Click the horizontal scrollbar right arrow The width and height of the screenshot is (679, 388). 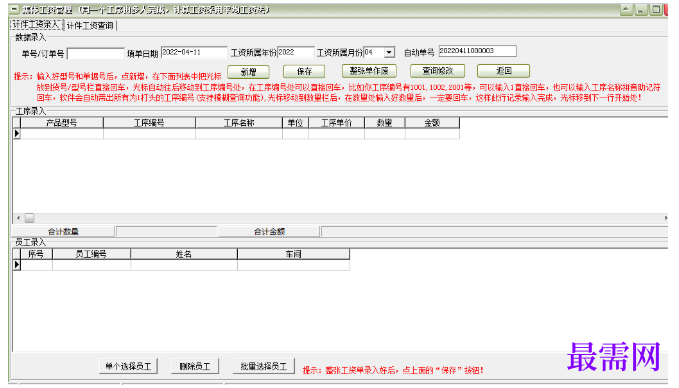(x=665, y=218)
